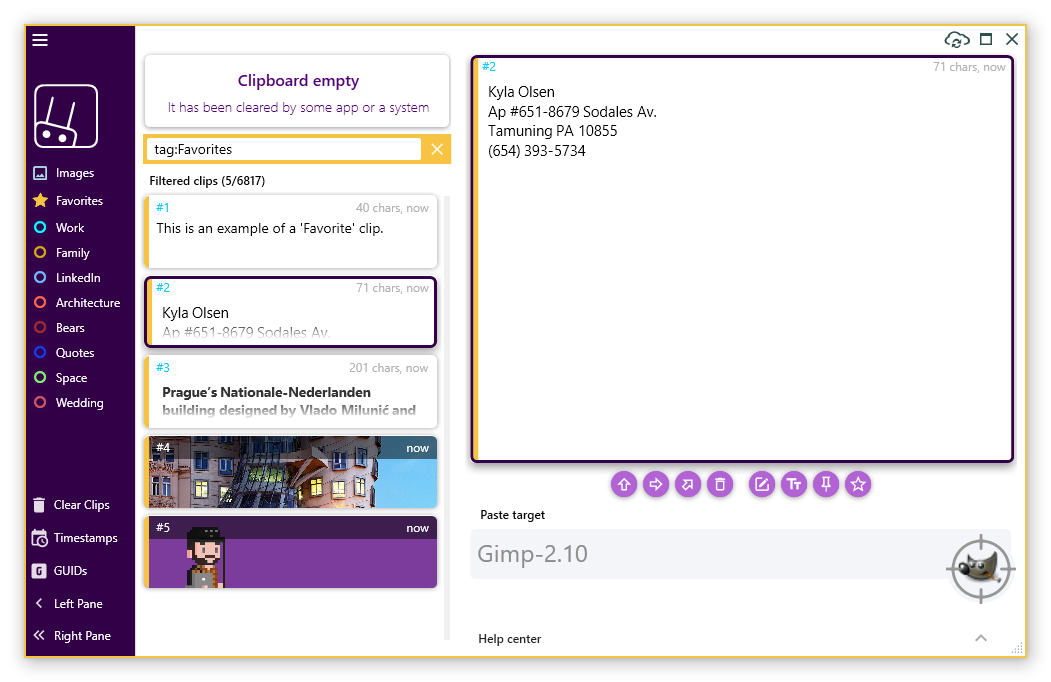Collapse the Left Pane

(68, 604)
